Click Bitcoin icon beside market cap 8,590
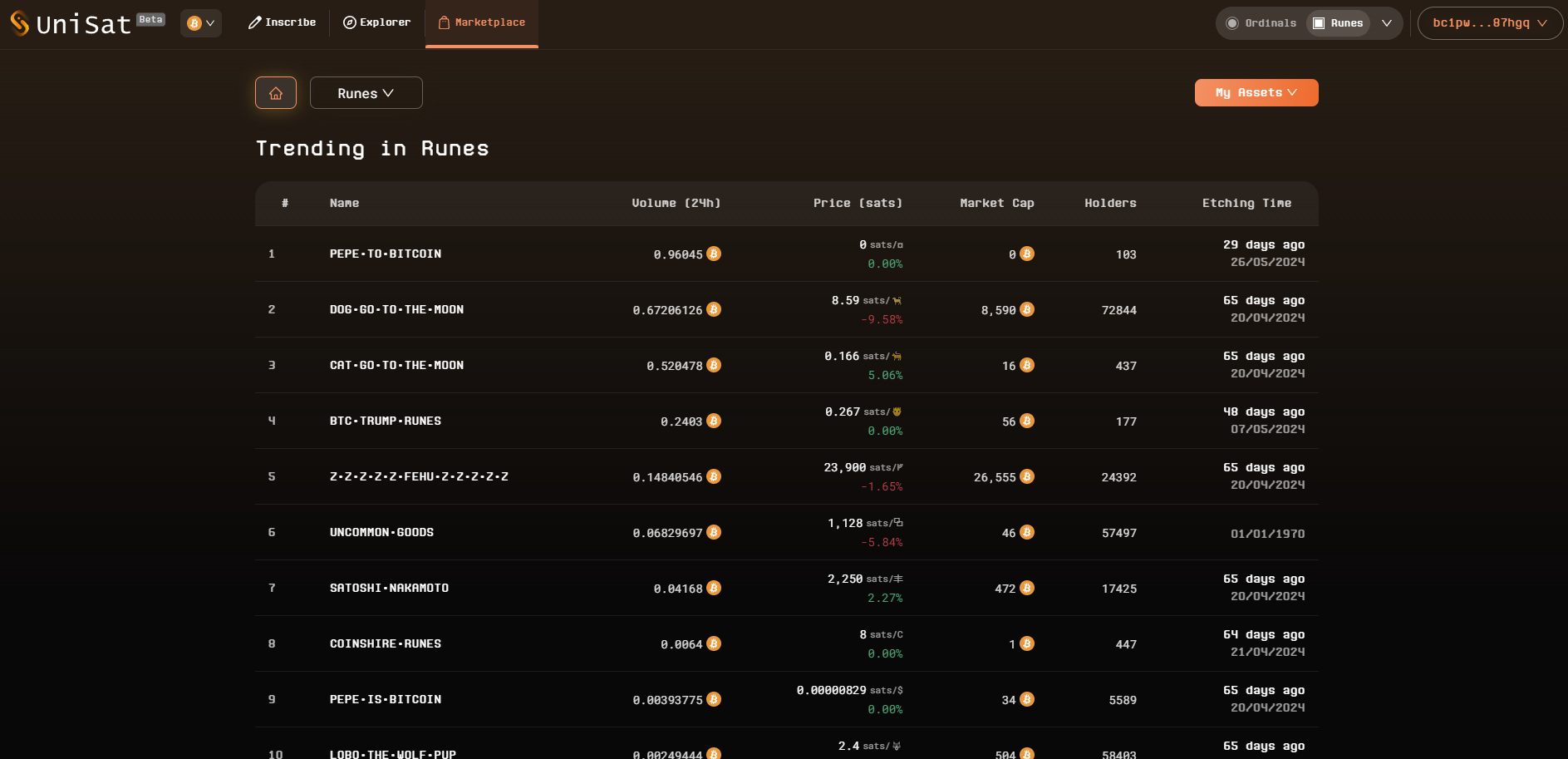This screenshot has height=759, width=1568. click(1027, 309)
